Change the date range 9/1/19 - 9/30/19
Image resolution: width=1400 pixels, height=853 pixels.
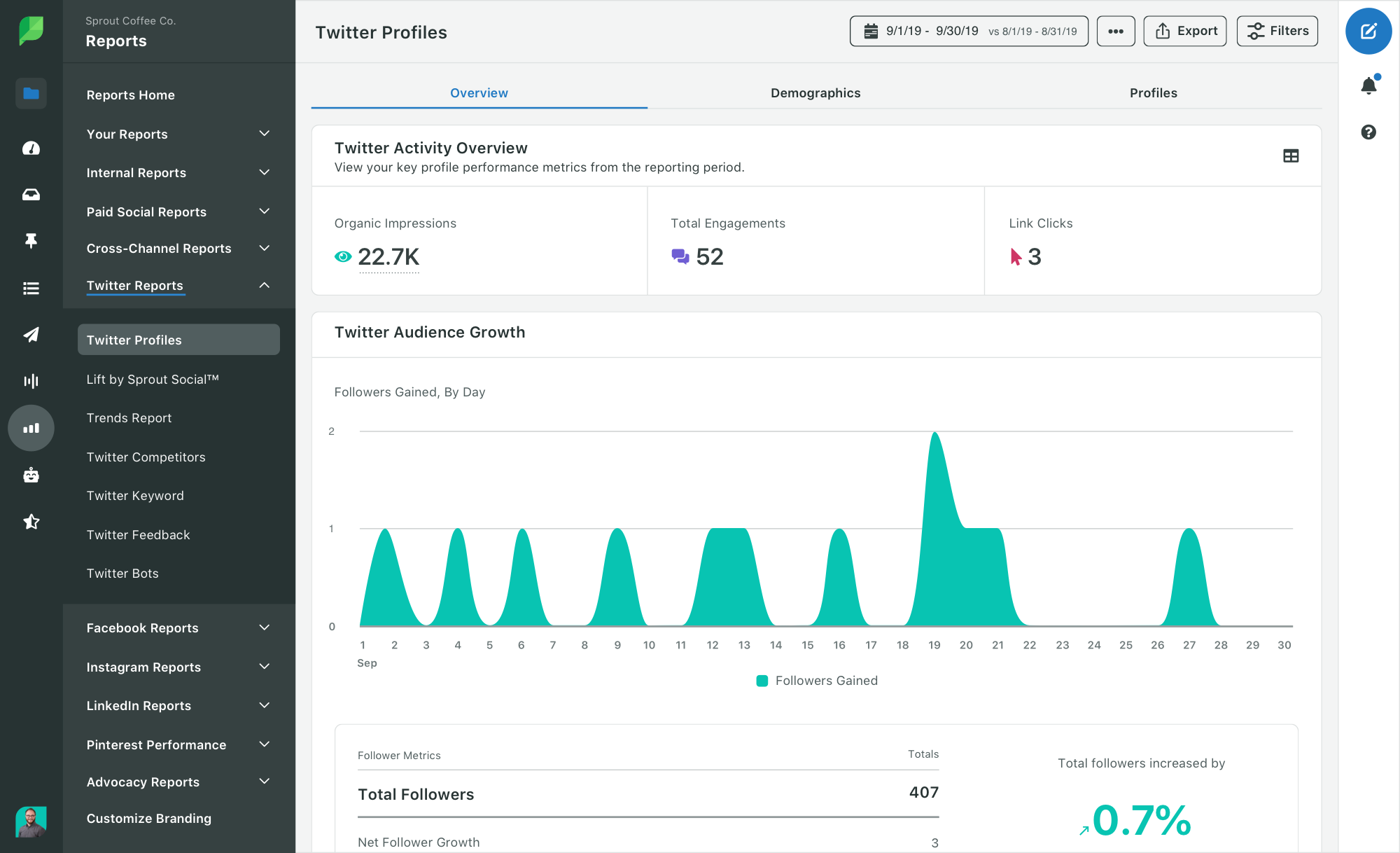pyautogui.click(x=968, y=31)
